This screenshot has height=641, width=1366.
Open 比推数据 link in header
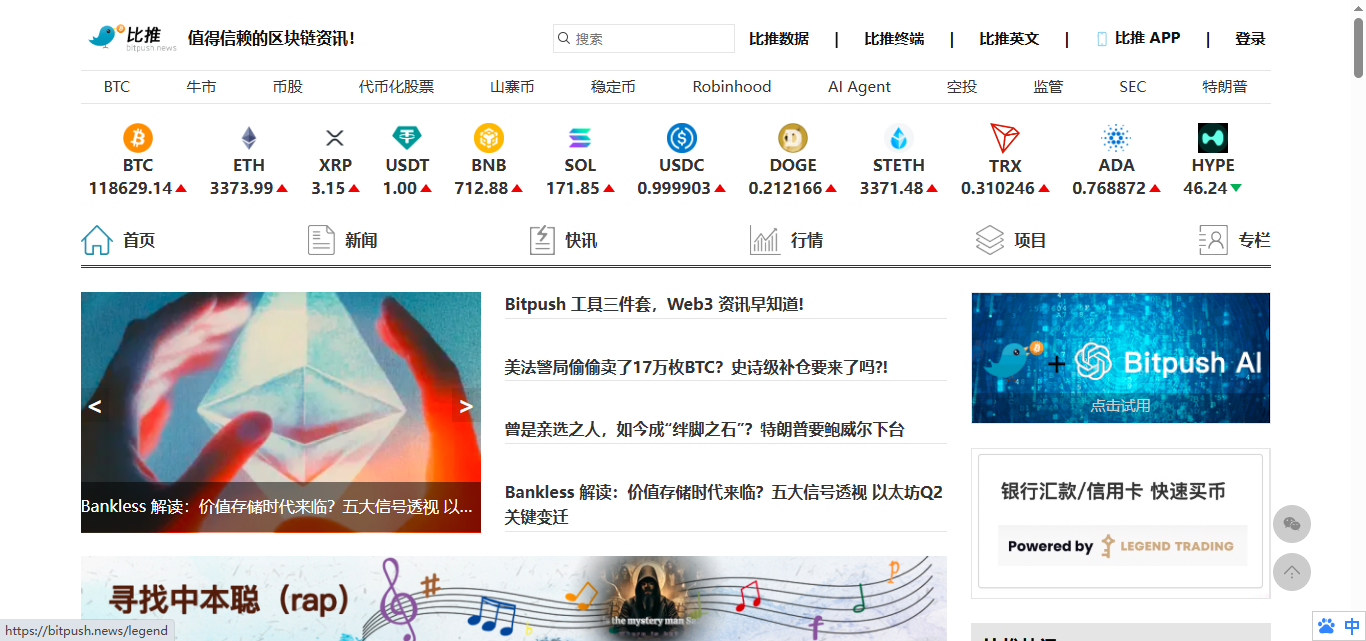click(x=779, y=39)
